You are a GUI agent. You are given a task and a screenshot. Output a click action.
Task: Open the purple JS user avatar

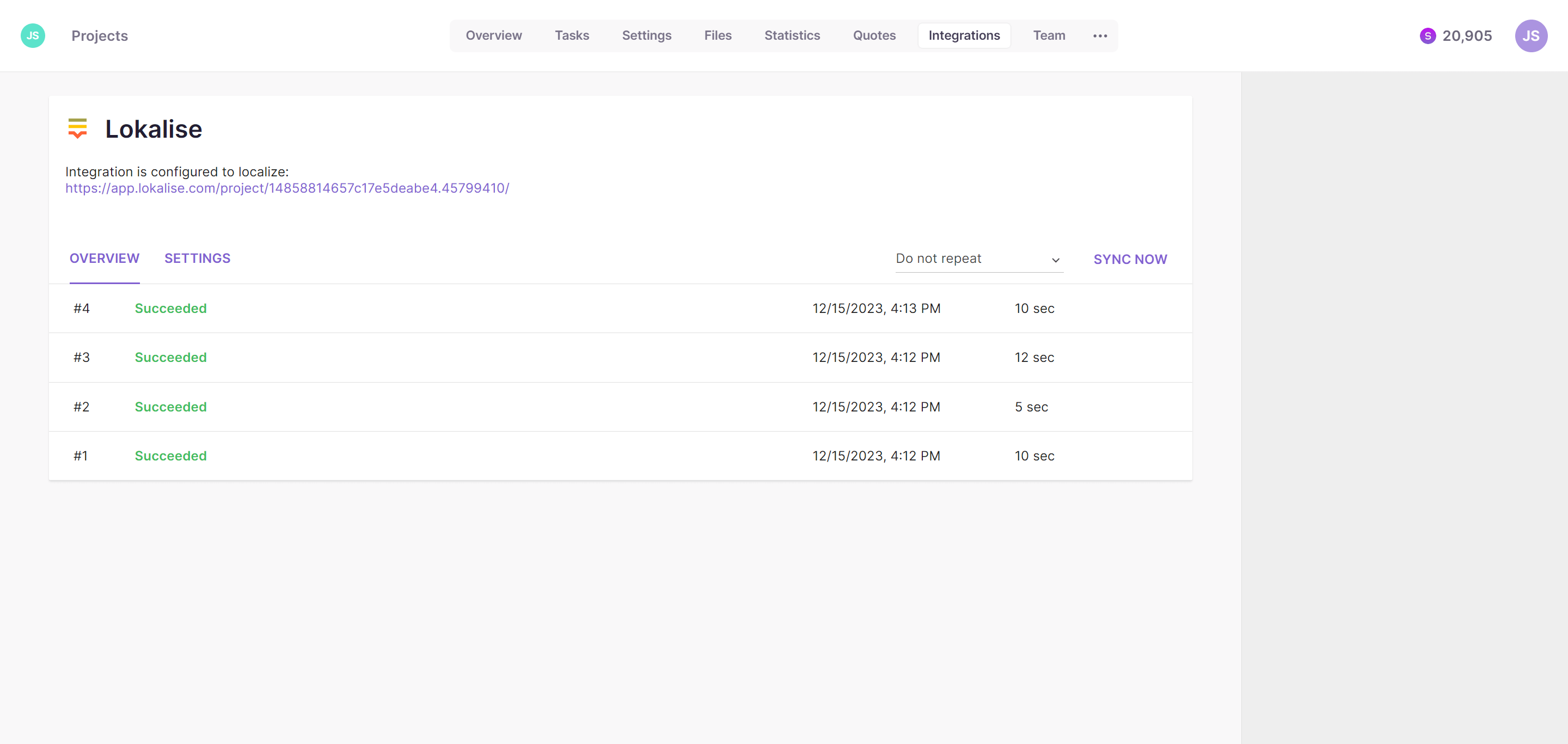click(x=1531, y=36)
